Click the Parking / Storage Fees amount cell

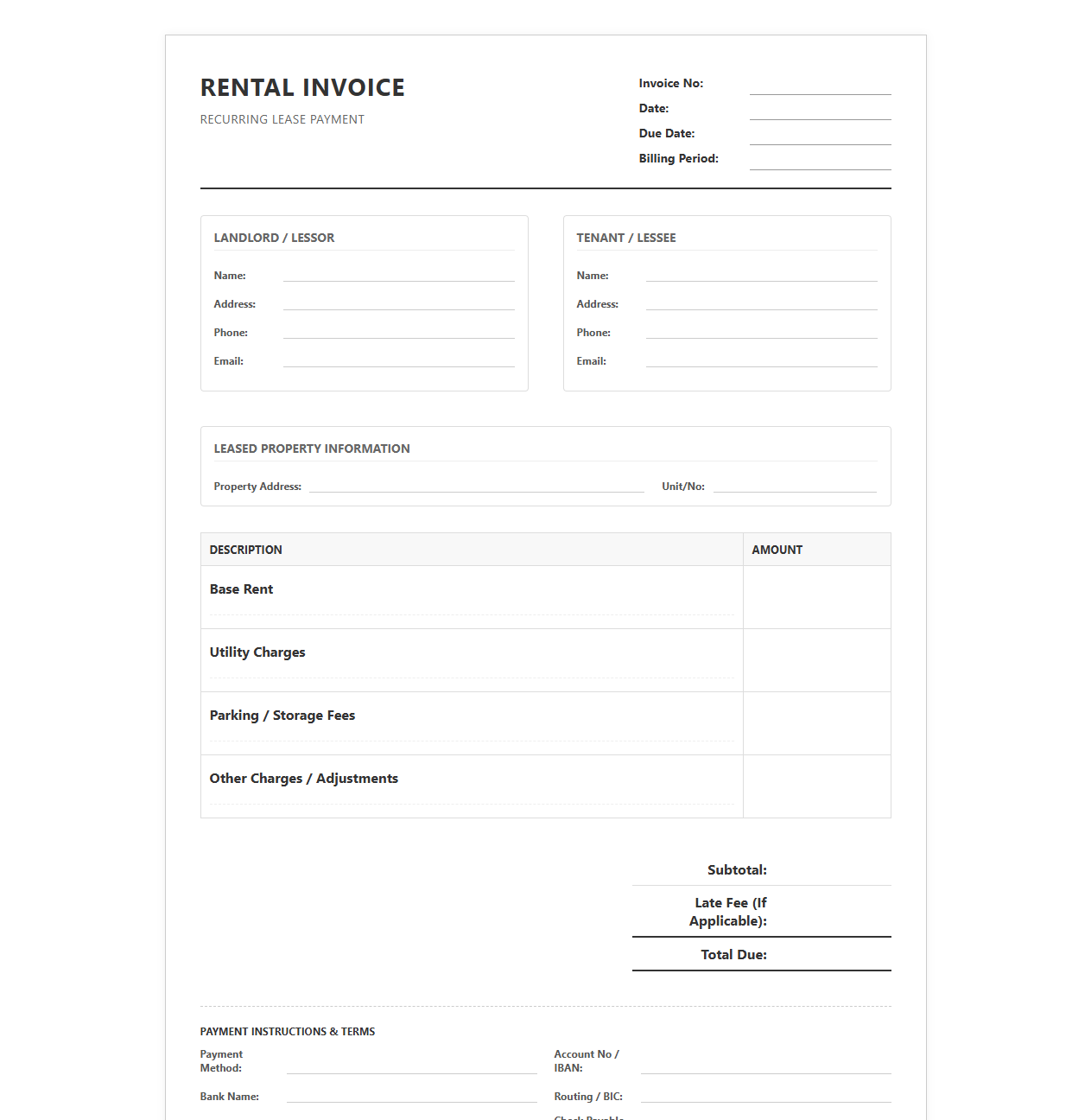[816, 723]
